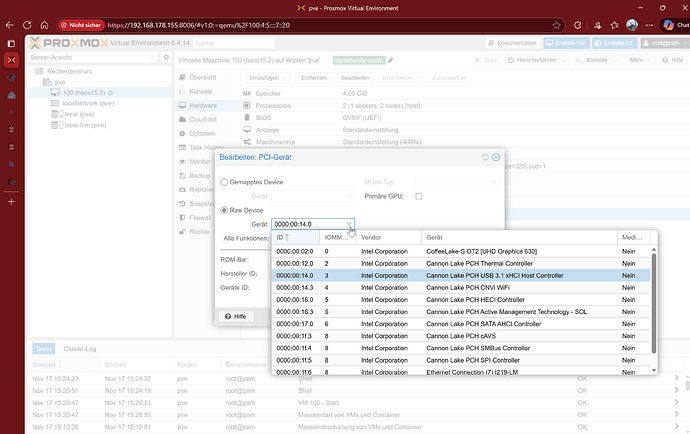Click the Suche search field
This screenshot has height=434, width=690.
coord(233,43)
